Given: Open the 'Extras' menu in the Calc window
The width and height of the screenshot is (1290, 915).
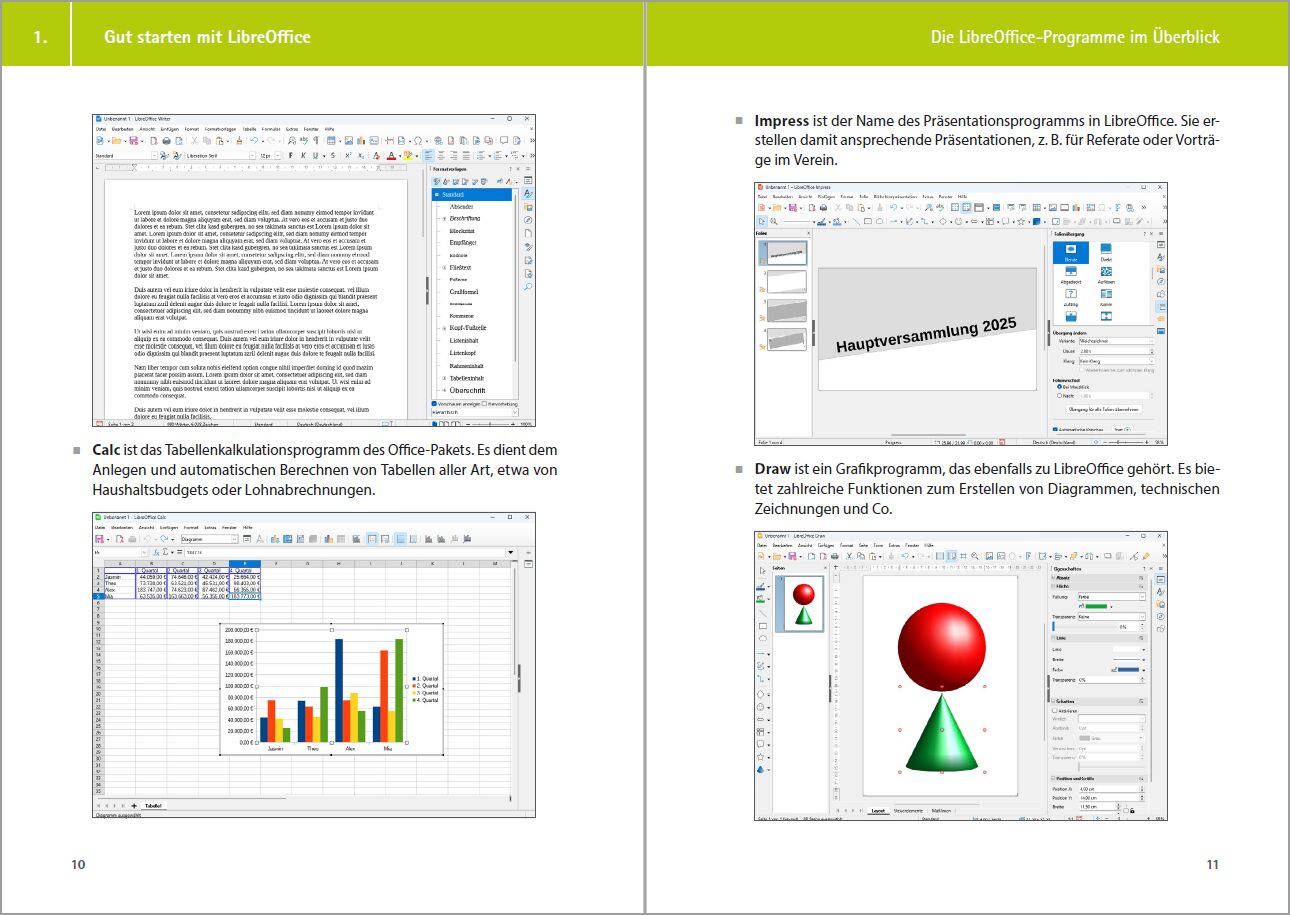Looking at the screenshot, I should click(210, 527).
